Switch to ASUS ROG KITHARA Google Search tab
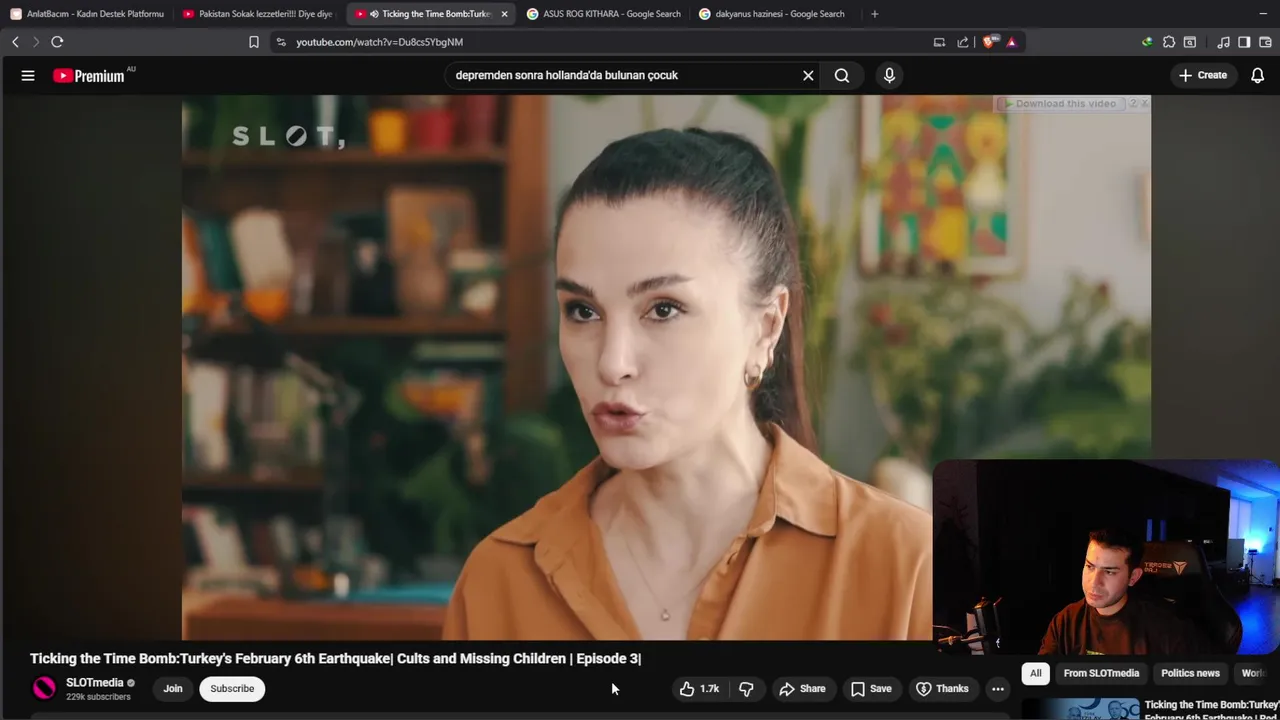Viewport: 1280px width, 720px height. [603, 14]
